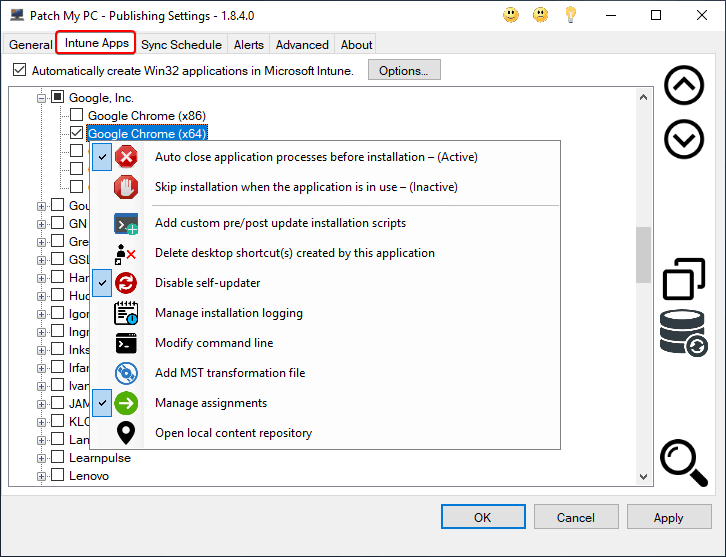
Task: Choose Open local content repository entry
Action: click(x=325, y=433)
